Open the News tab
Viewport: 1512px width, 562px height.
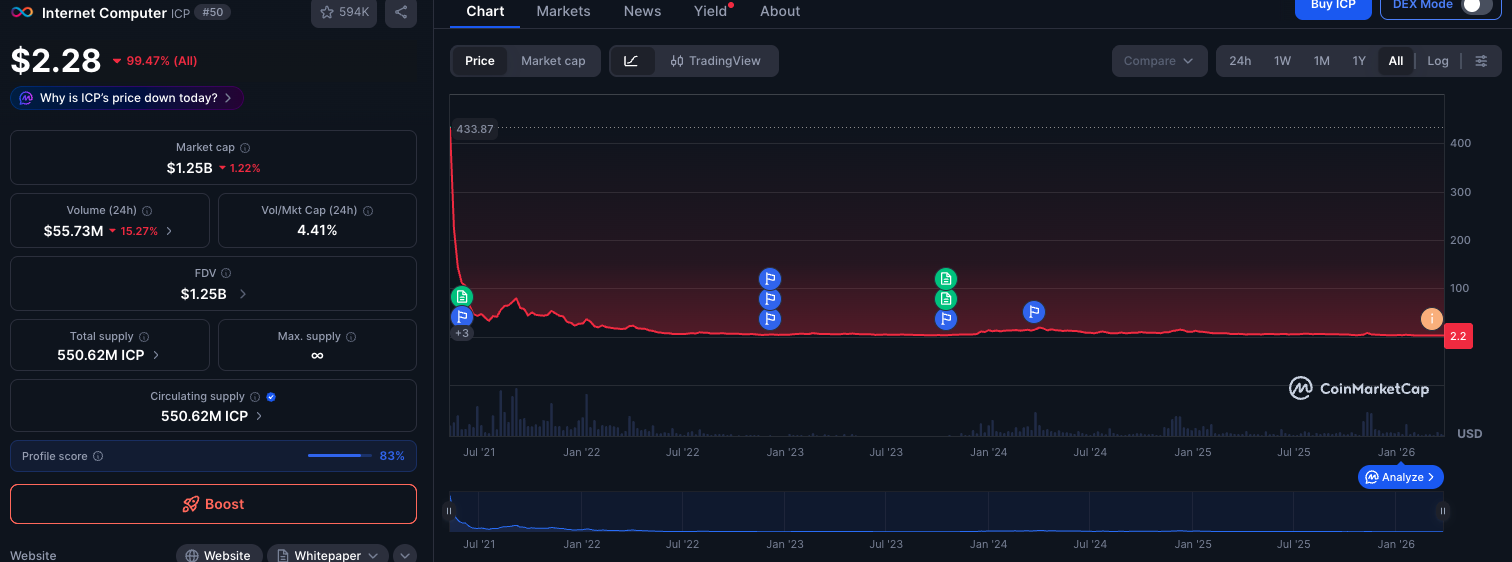642,12
